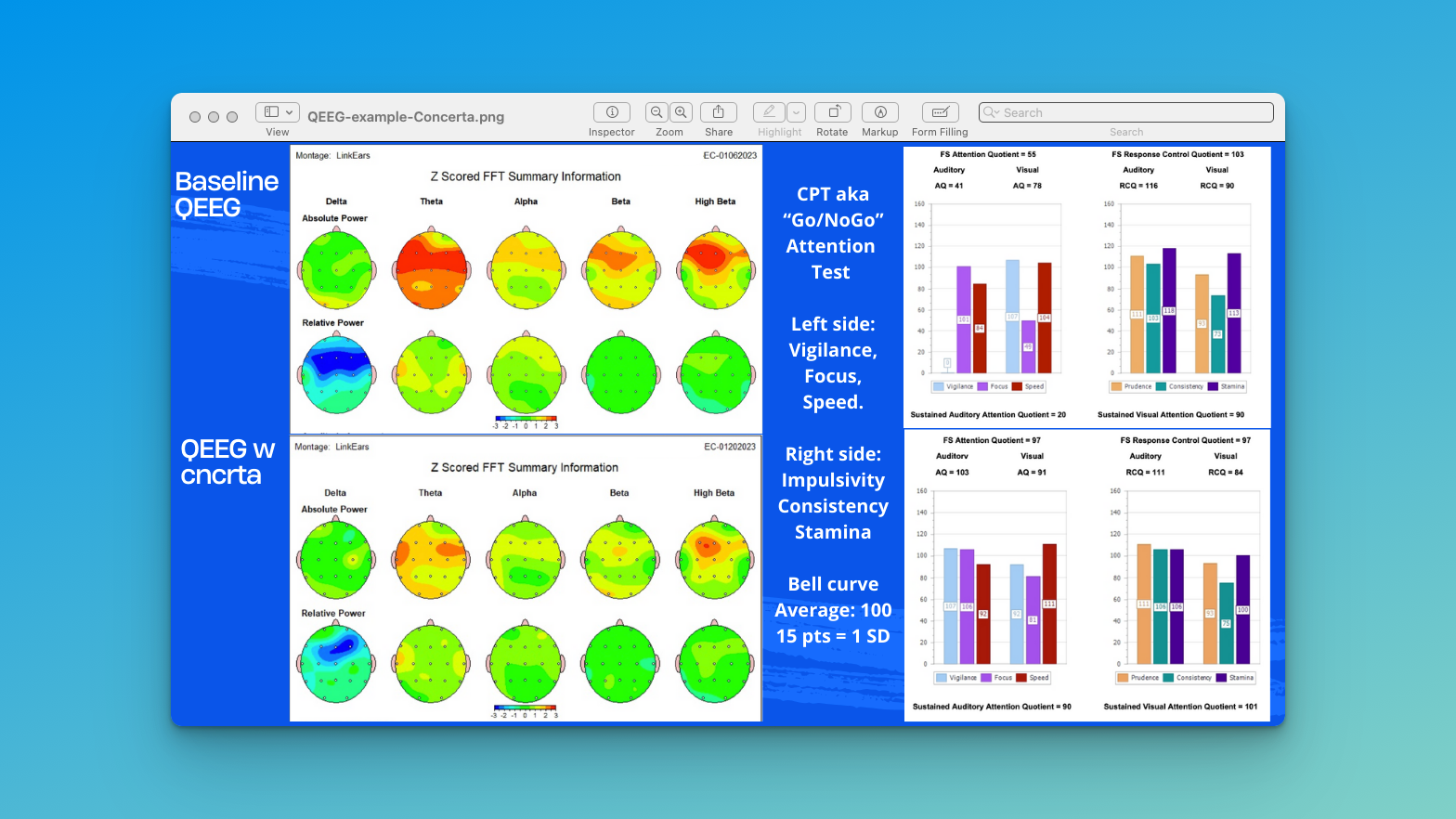Viewport: 1456px width, 819px height.
Task: Open the Share menu icon
Action: (718, 112)
